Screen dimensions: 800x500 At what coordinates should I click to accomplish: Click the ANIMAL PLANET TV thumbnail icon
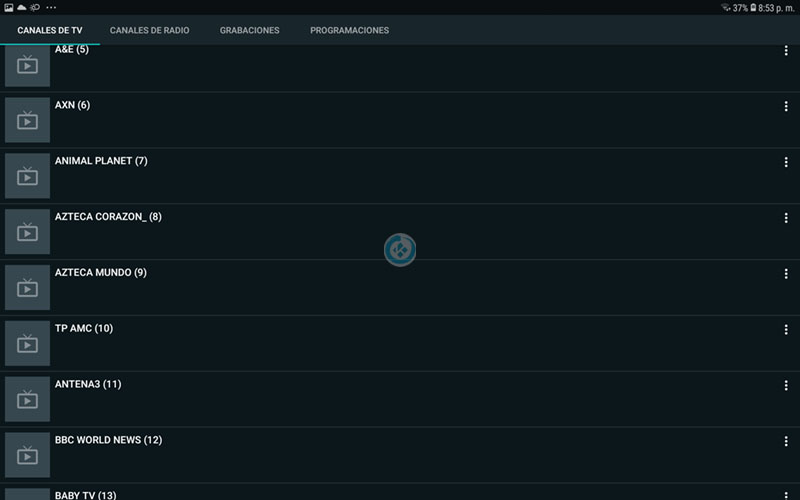27,177
